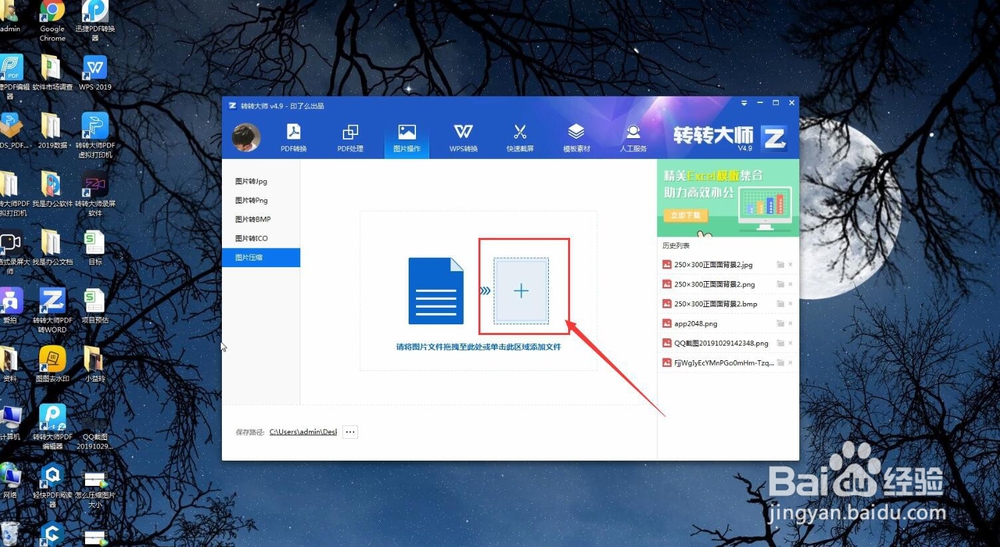Open the folder for QQ截图20191029142348.png
The image size is (1000, 547).
pos(780,343)
